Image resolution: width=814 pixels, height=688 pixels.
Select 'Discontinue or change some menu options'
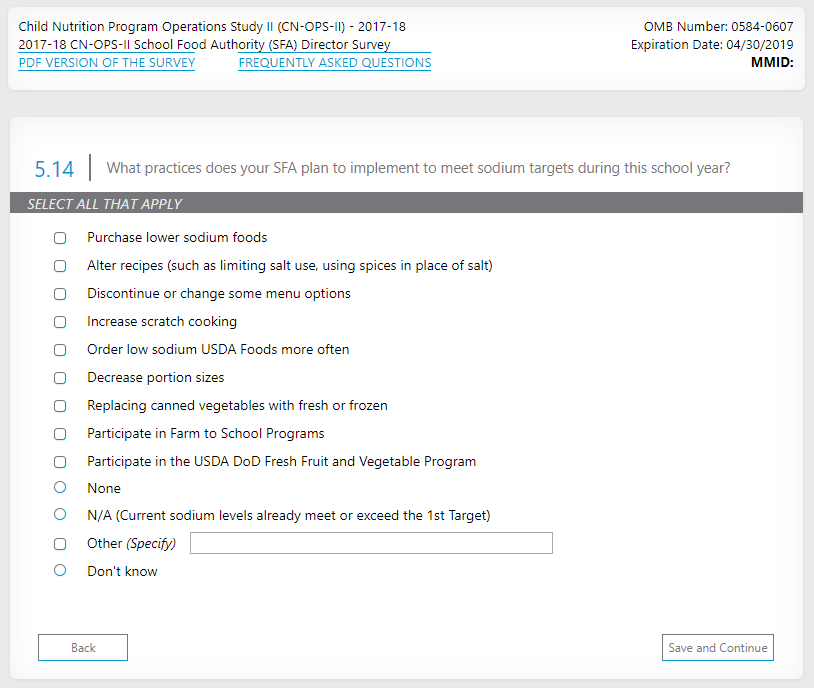point(60,294)
